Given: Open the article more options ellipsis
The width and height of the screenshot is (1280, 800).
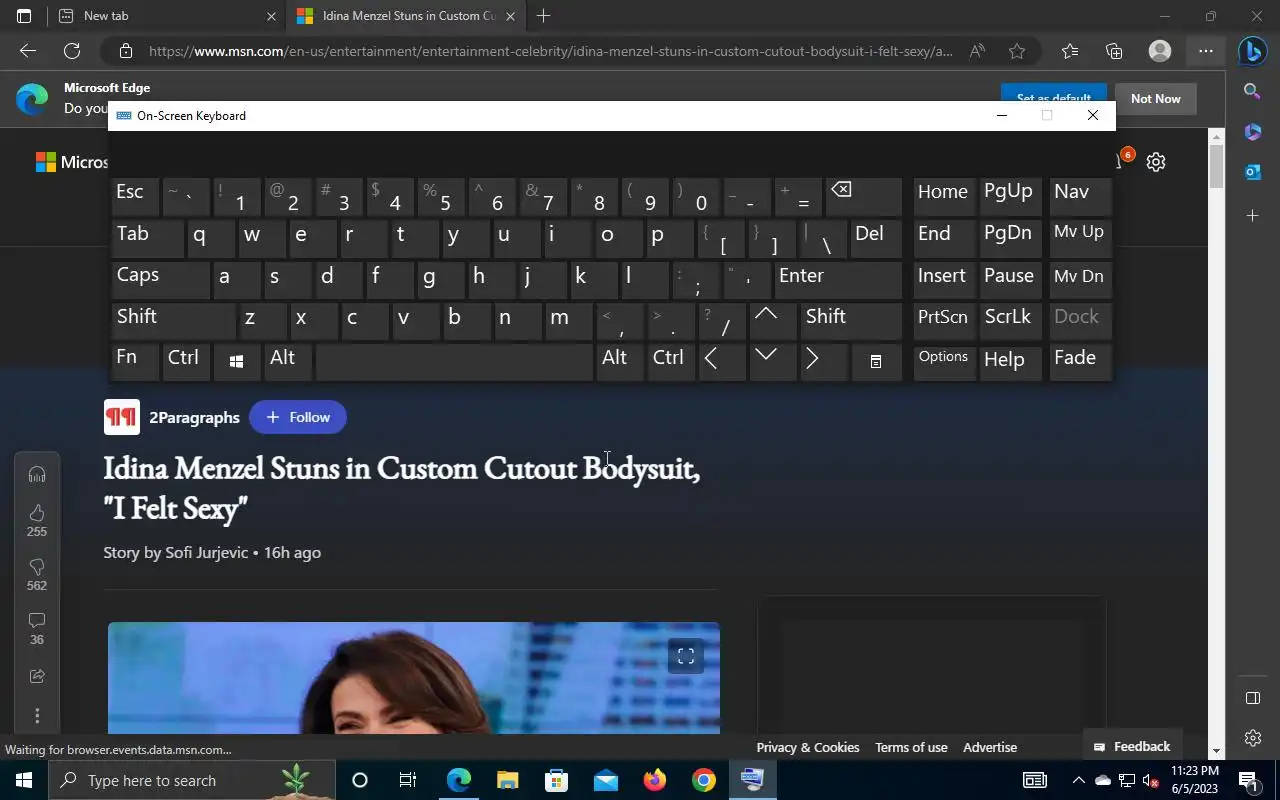Looking at the screenshot, I should [x=37, y=716].
